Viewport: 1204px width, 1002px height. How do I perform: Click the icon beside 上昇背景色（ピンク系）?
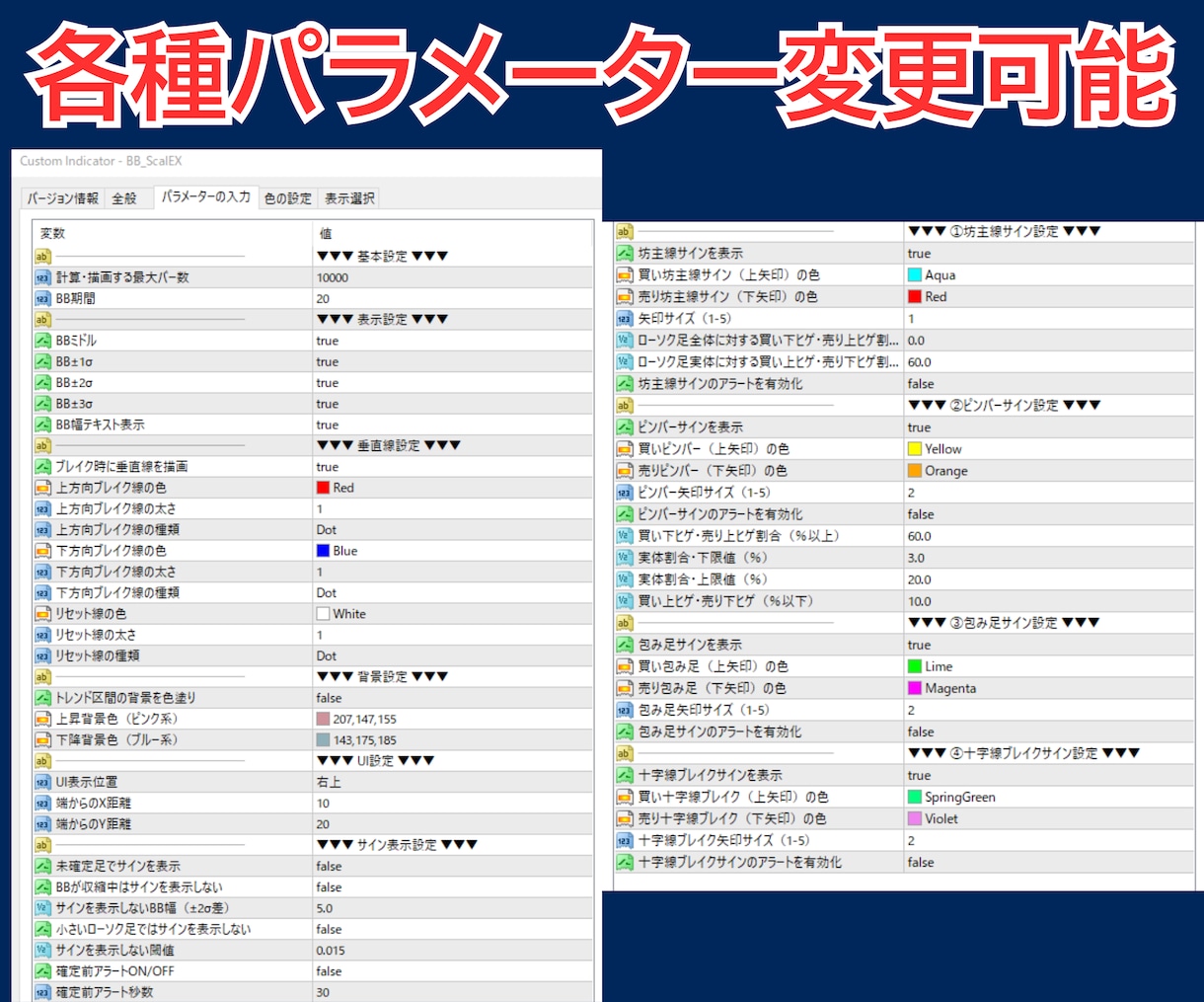tap(42, 719)
